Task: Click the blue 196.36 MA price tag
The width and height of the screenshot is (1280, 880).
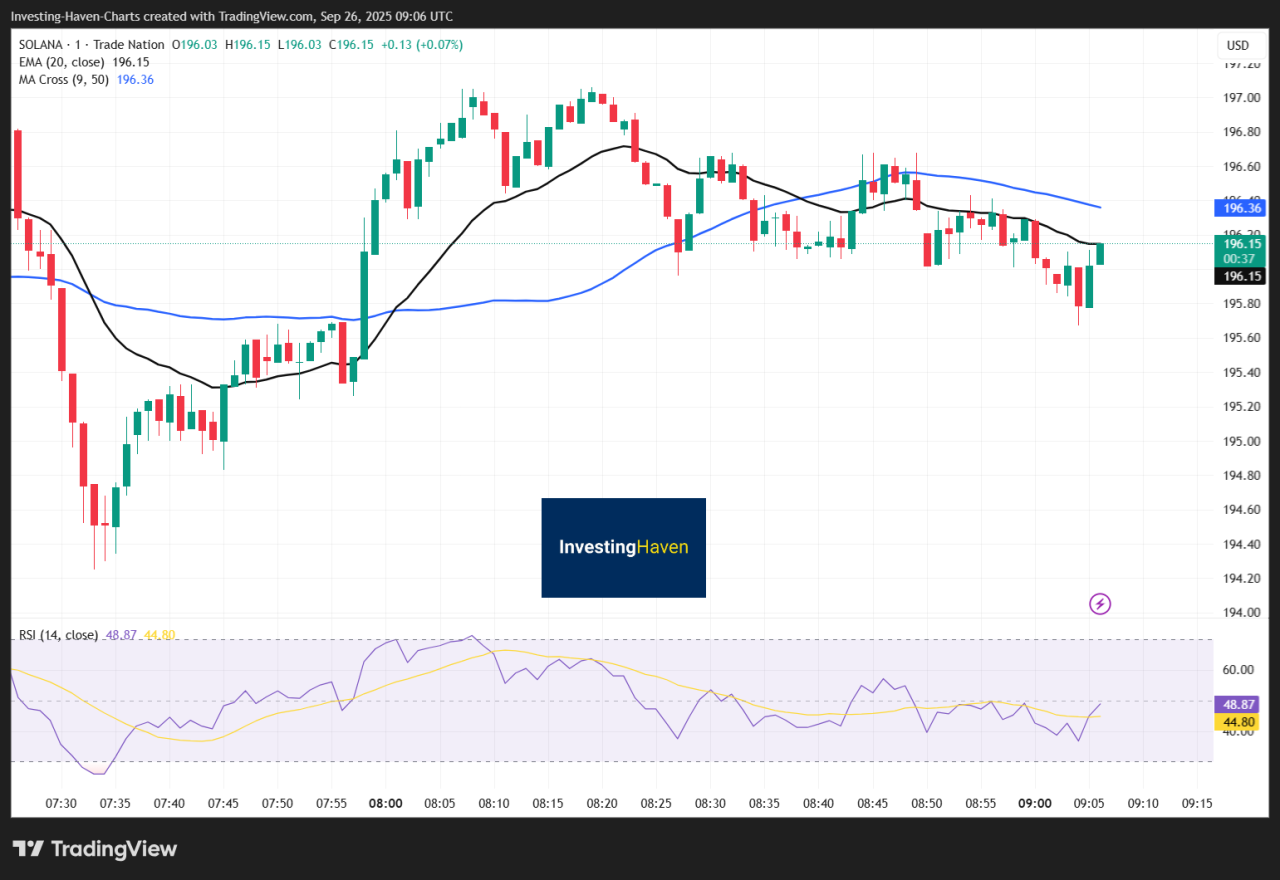Action: pos(1237,208)
